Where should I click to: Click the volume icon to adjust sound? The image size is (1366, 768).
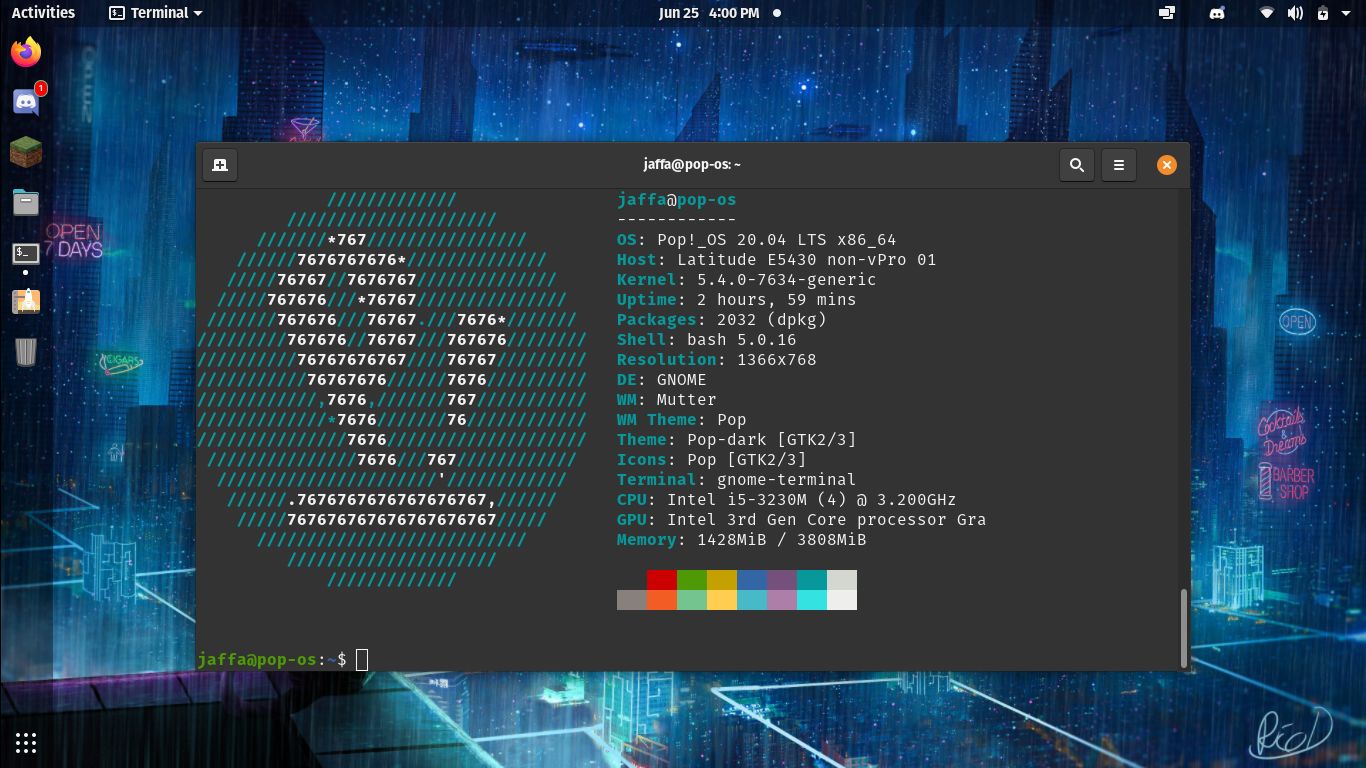[x=1294, y=13]
